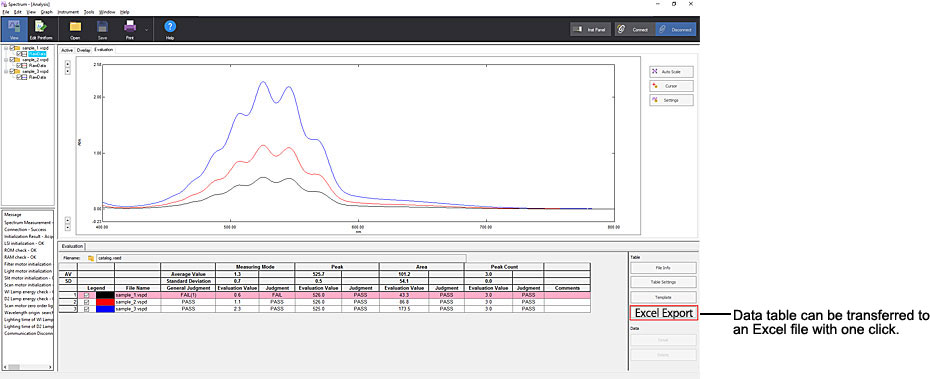Image resolution: width=930 pixels, height=379 pixels.
Task: Toggle the sample_3.vspd tree checkbox
Action: (x=12, y=71)
